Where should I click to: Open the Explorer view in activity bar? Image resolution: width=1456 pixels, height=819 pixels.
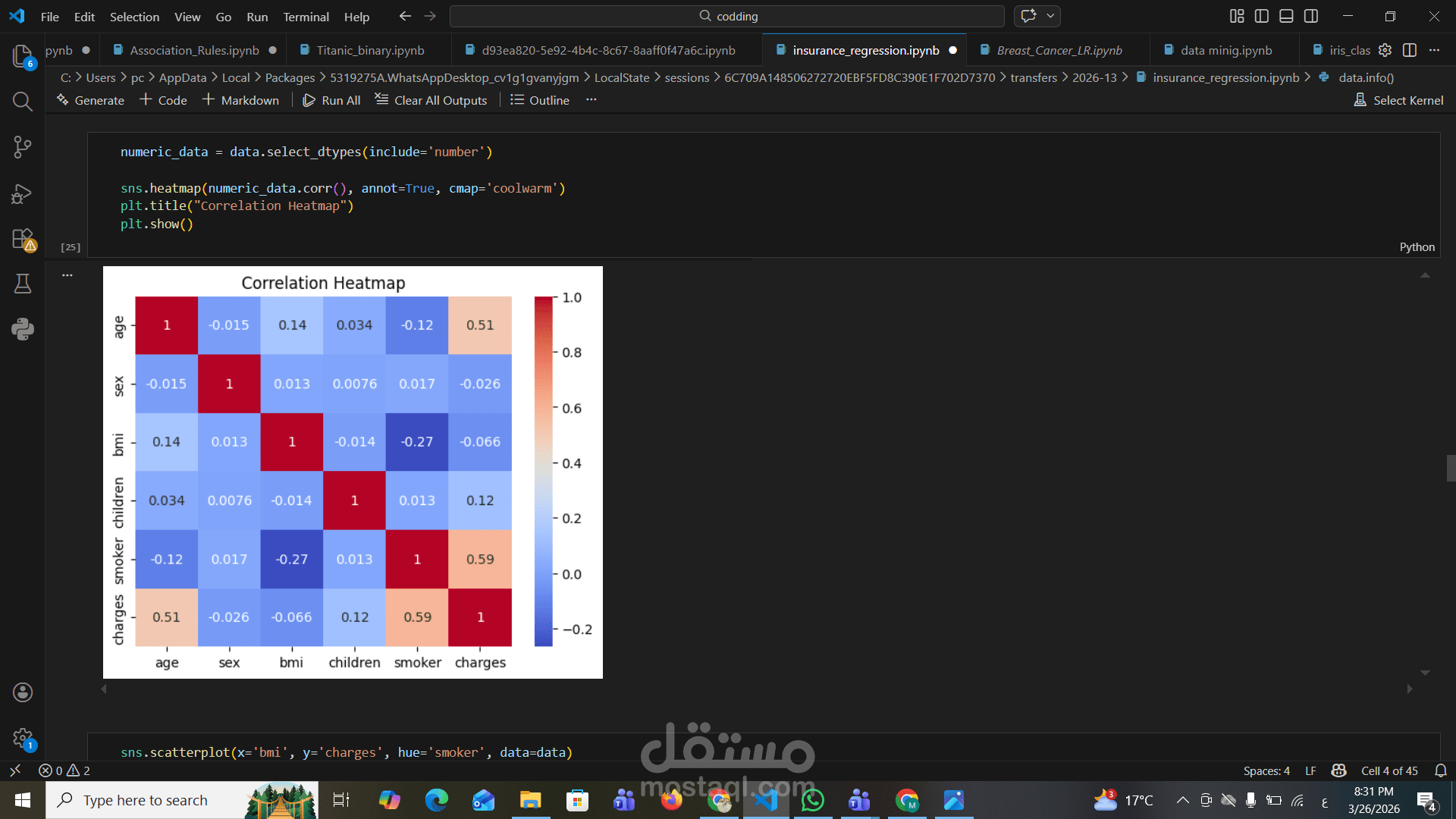[22, 55]
